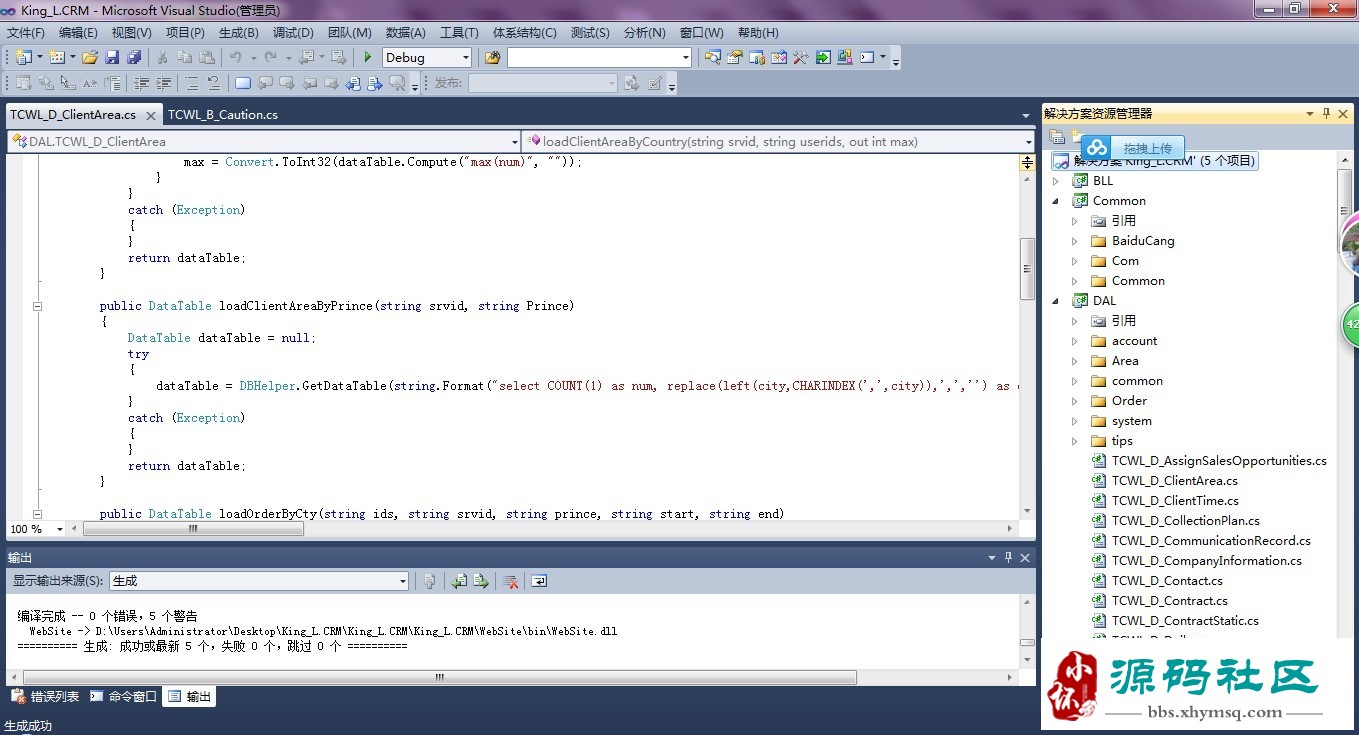Screen dimensions: 1359x735
Task: Select TCWL_D_Contract.cs file
Action: tap(1169, 601)
